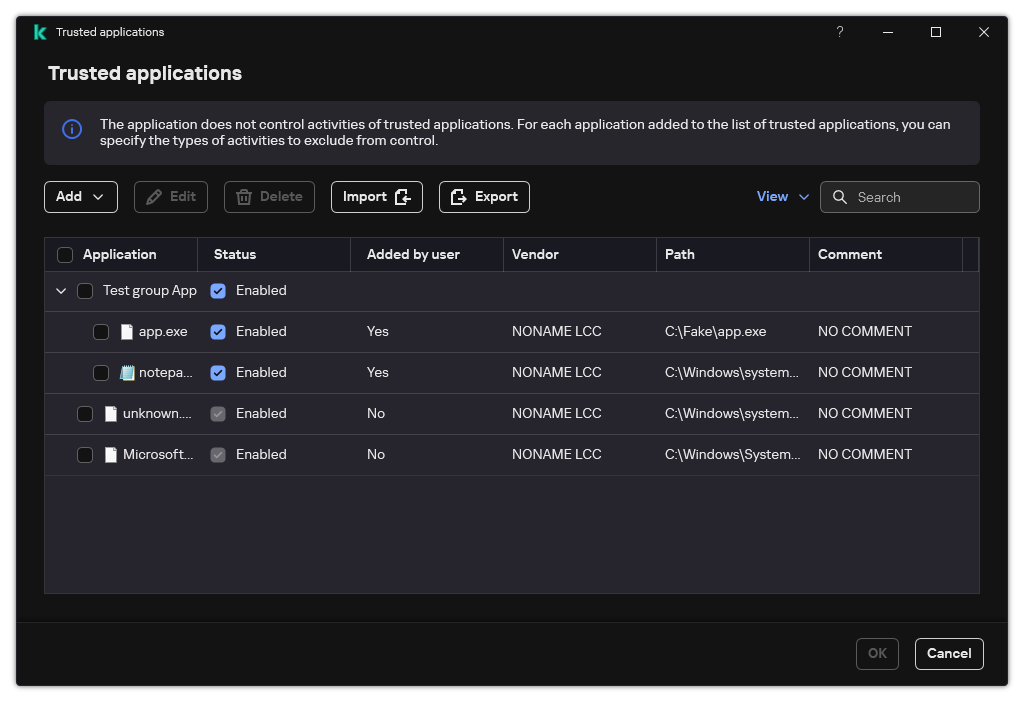Open the View dropdown menu

coord(783,197)
